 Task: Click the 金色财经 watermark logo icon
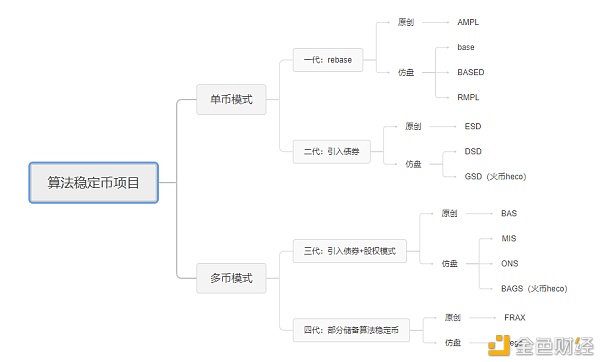[499, 345]
